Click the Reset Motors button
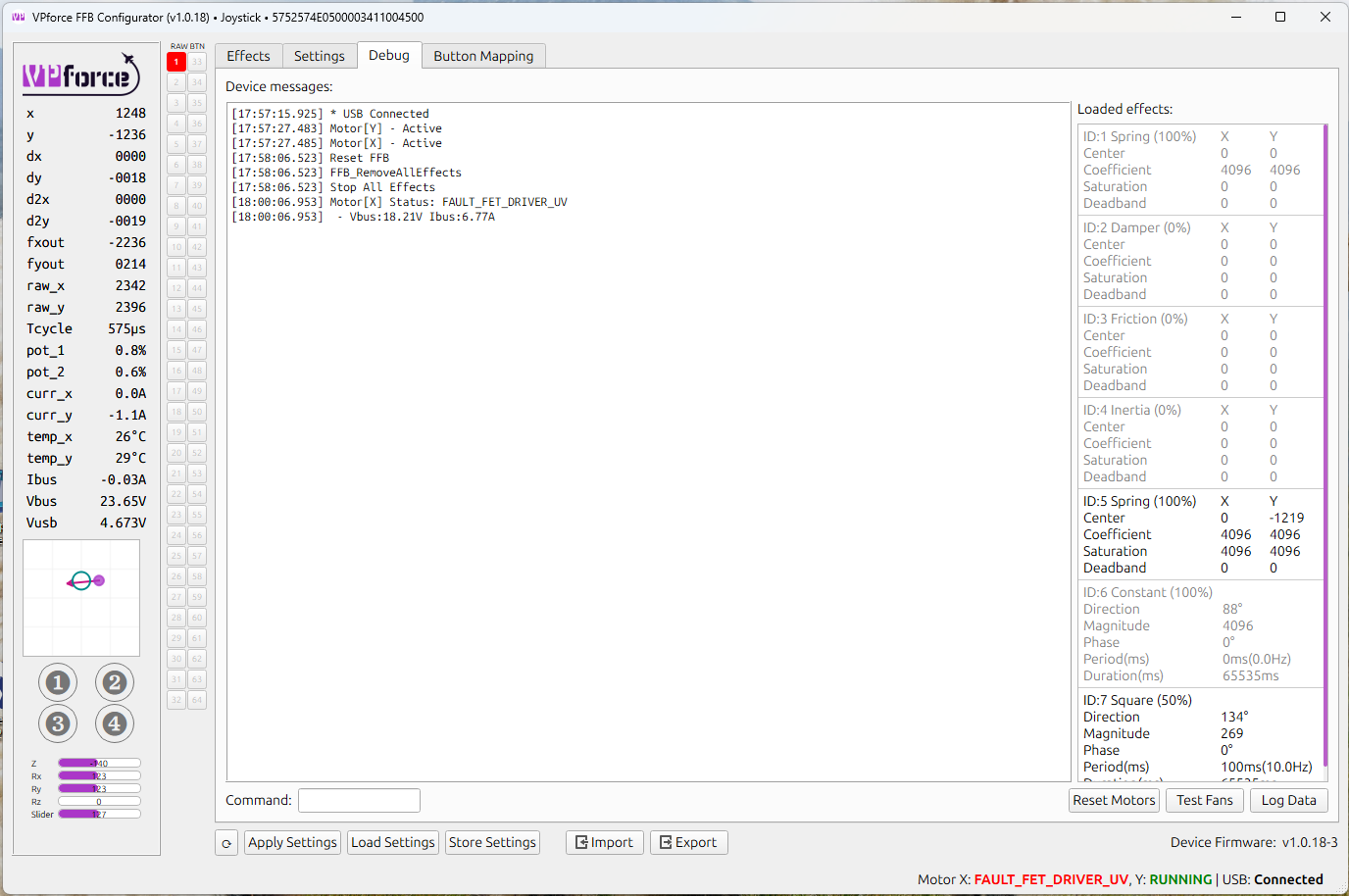 (x=1114, y=800)
